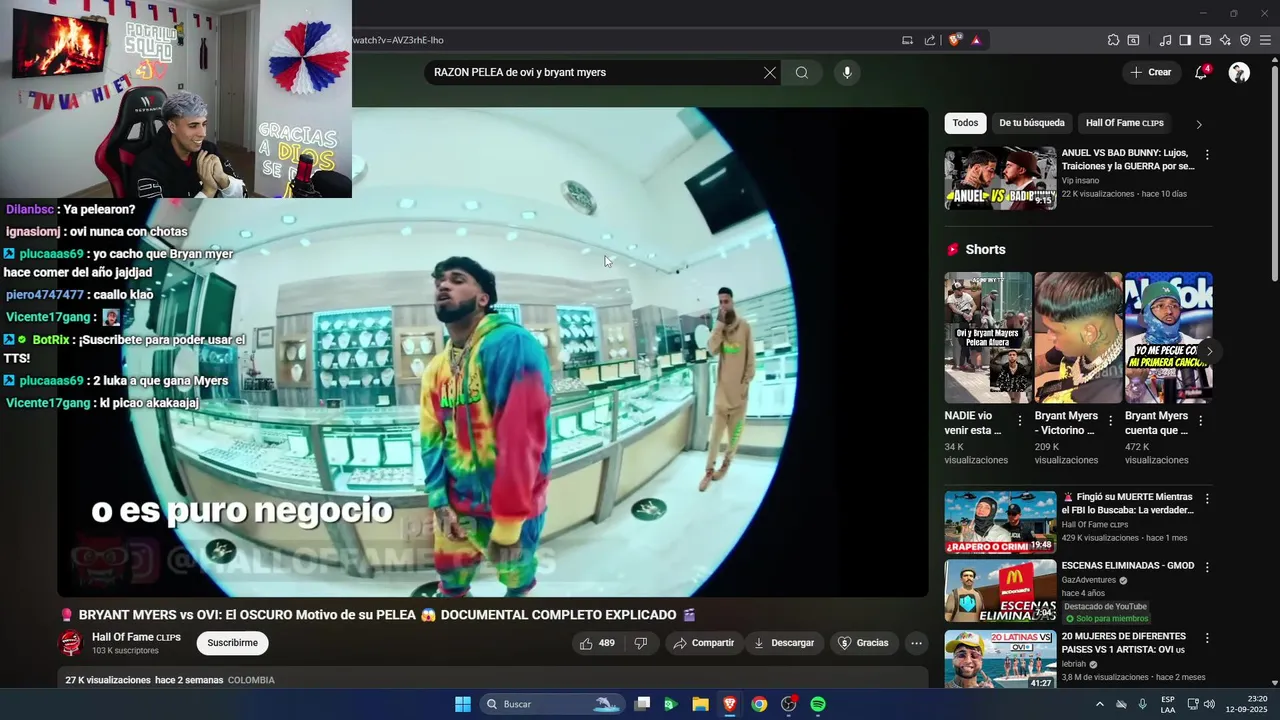Open OBS Studio from taskbar
1280x720 pixels.
tap(789, 704)
